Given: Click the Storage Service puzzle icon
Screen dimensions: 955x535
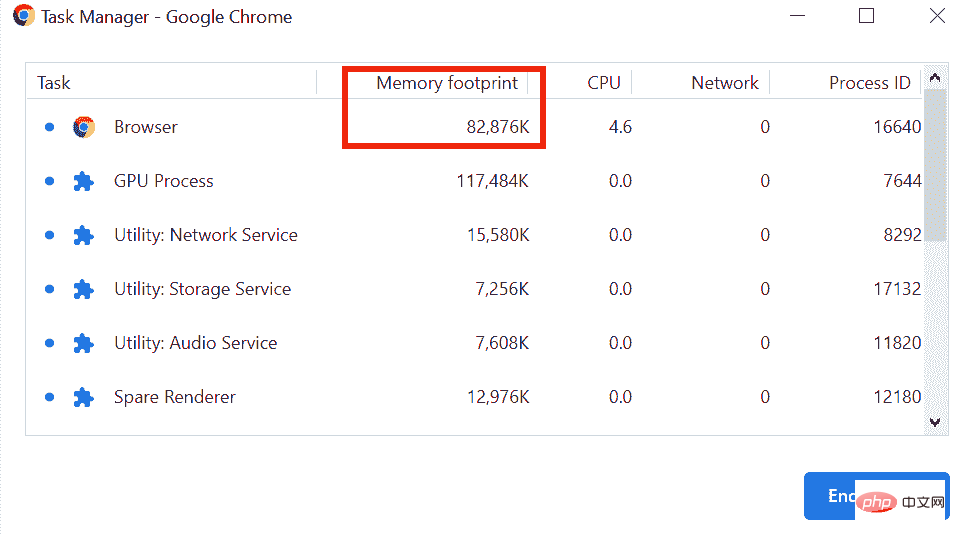Looking at the screenshot, I should tap(84, 289).
